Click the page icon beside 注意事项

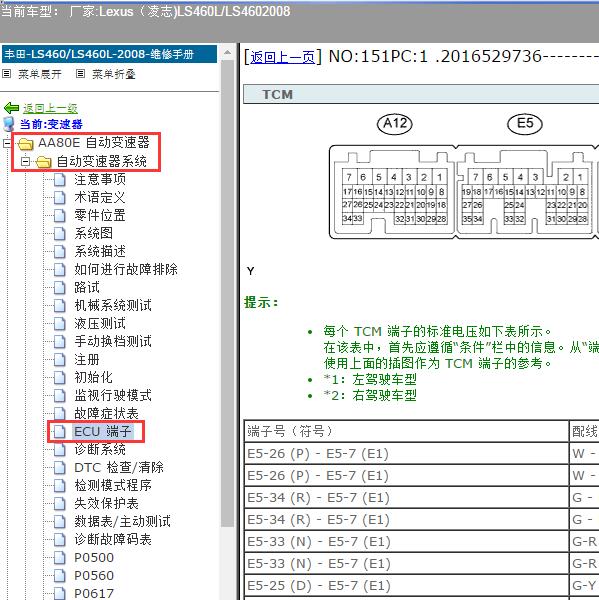pos(60,179)
